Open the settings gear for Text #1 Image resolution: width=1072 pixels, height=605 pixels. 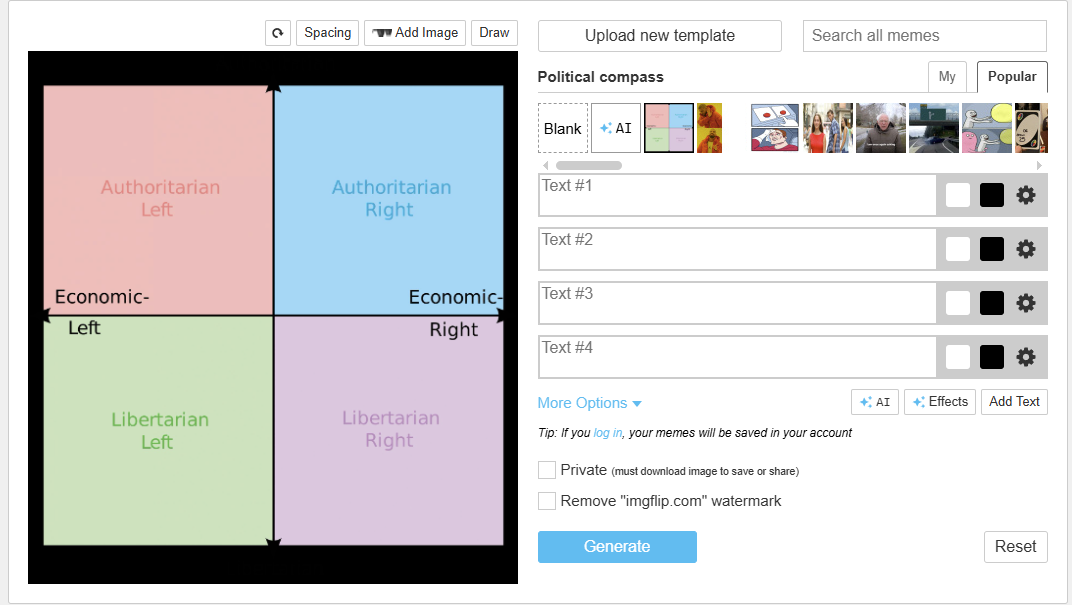click(x=1026, y=195)
